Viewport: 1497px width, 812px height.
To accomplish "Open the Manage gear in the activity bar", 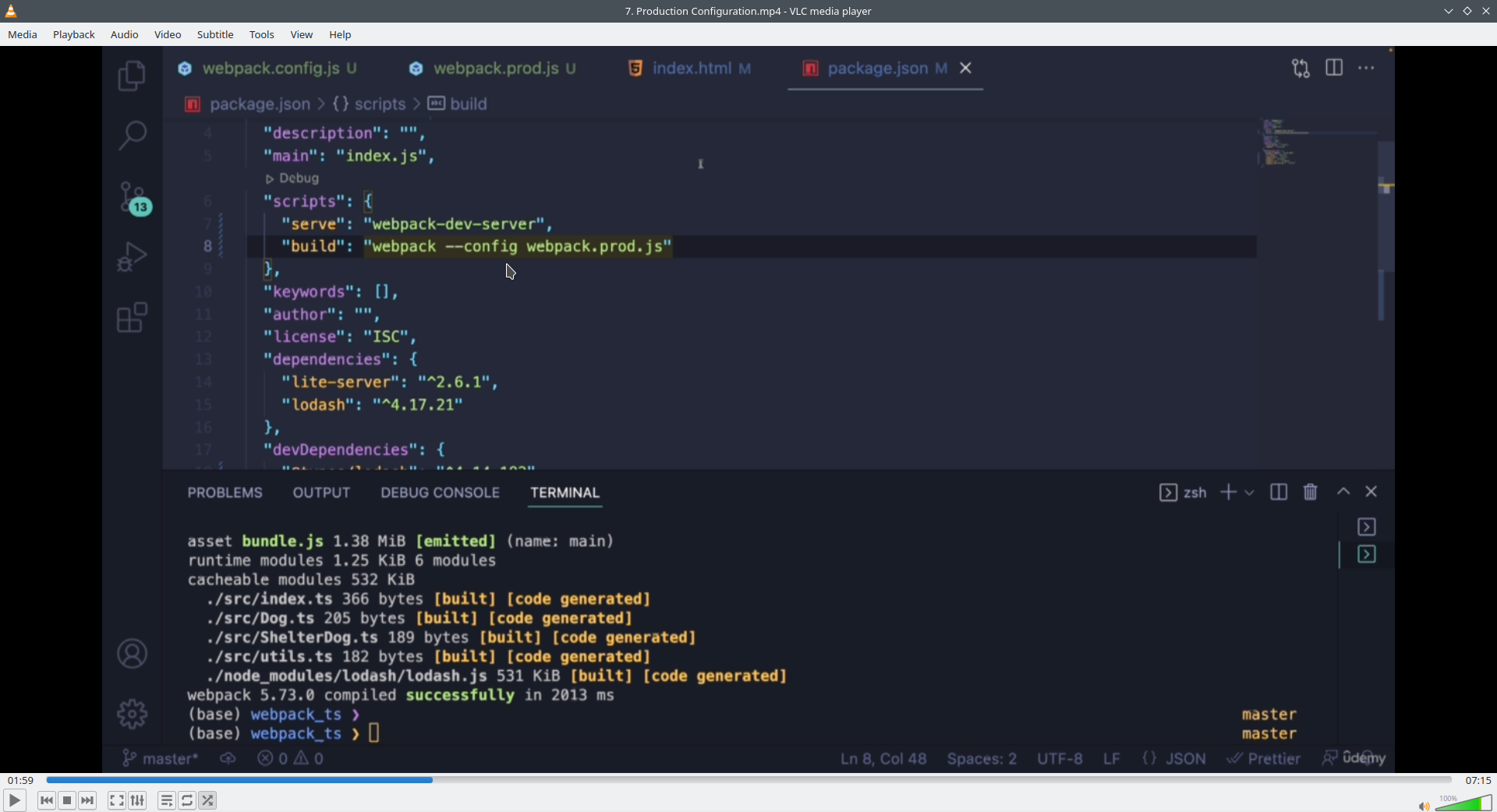I will [x=132, y=714].
